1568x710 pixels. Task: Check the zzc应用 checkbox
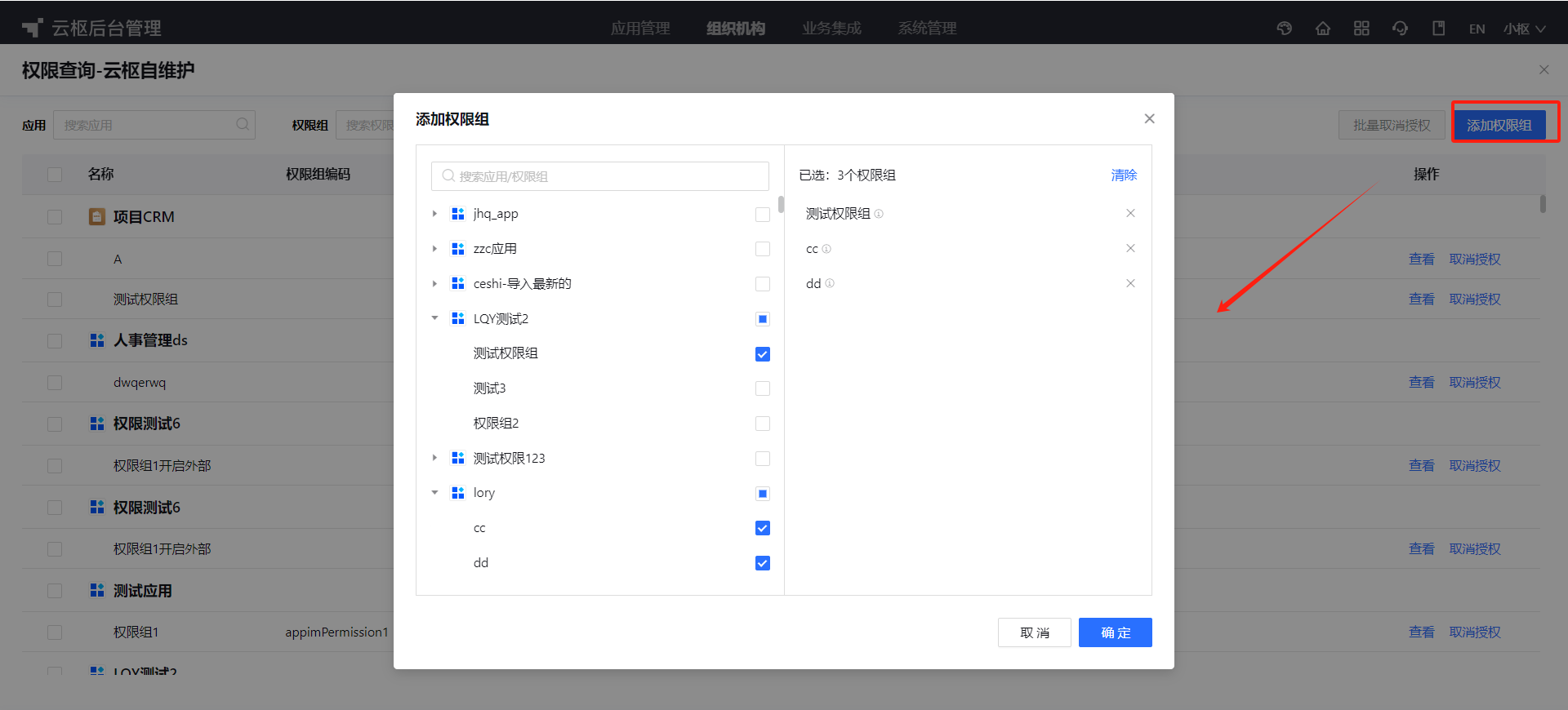(x=763, y=249)
